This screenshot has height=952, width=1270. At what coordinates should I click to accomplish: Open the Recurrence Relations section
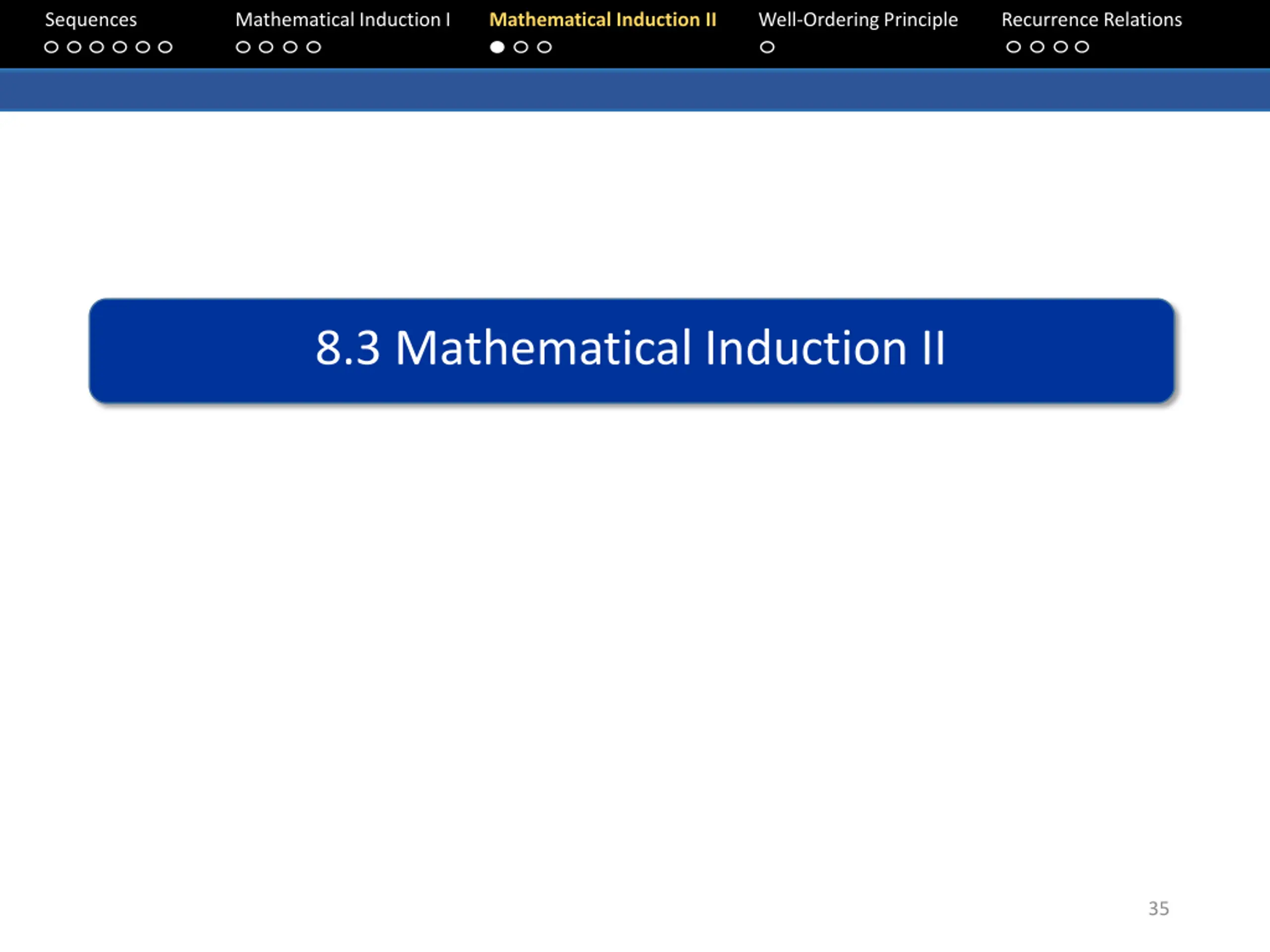point(1092,20)
